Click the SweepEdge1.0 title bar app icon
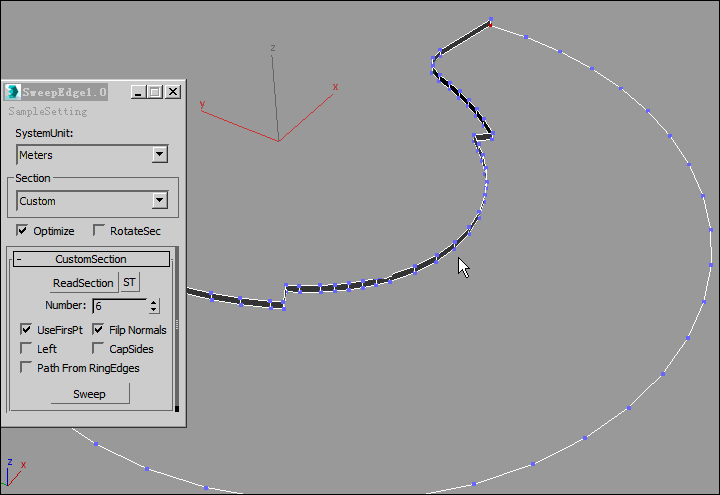 pyautogui.click(x=12, y=92)
